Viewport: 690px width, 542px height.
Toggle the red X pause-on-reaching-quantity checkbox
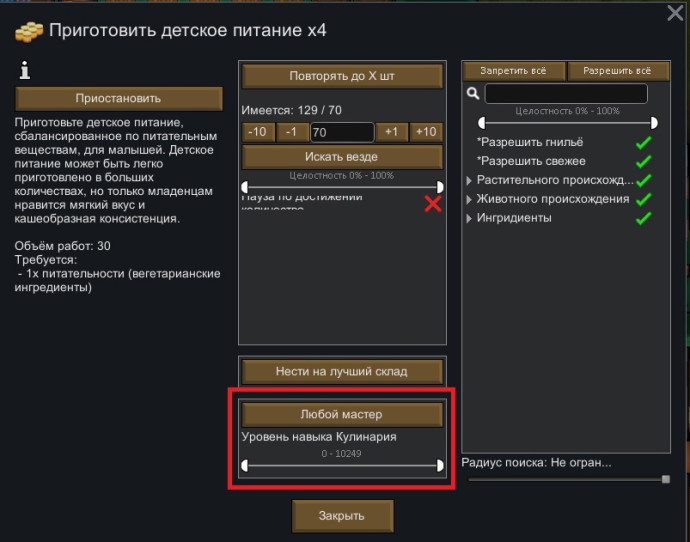click(x=432, y=204)
